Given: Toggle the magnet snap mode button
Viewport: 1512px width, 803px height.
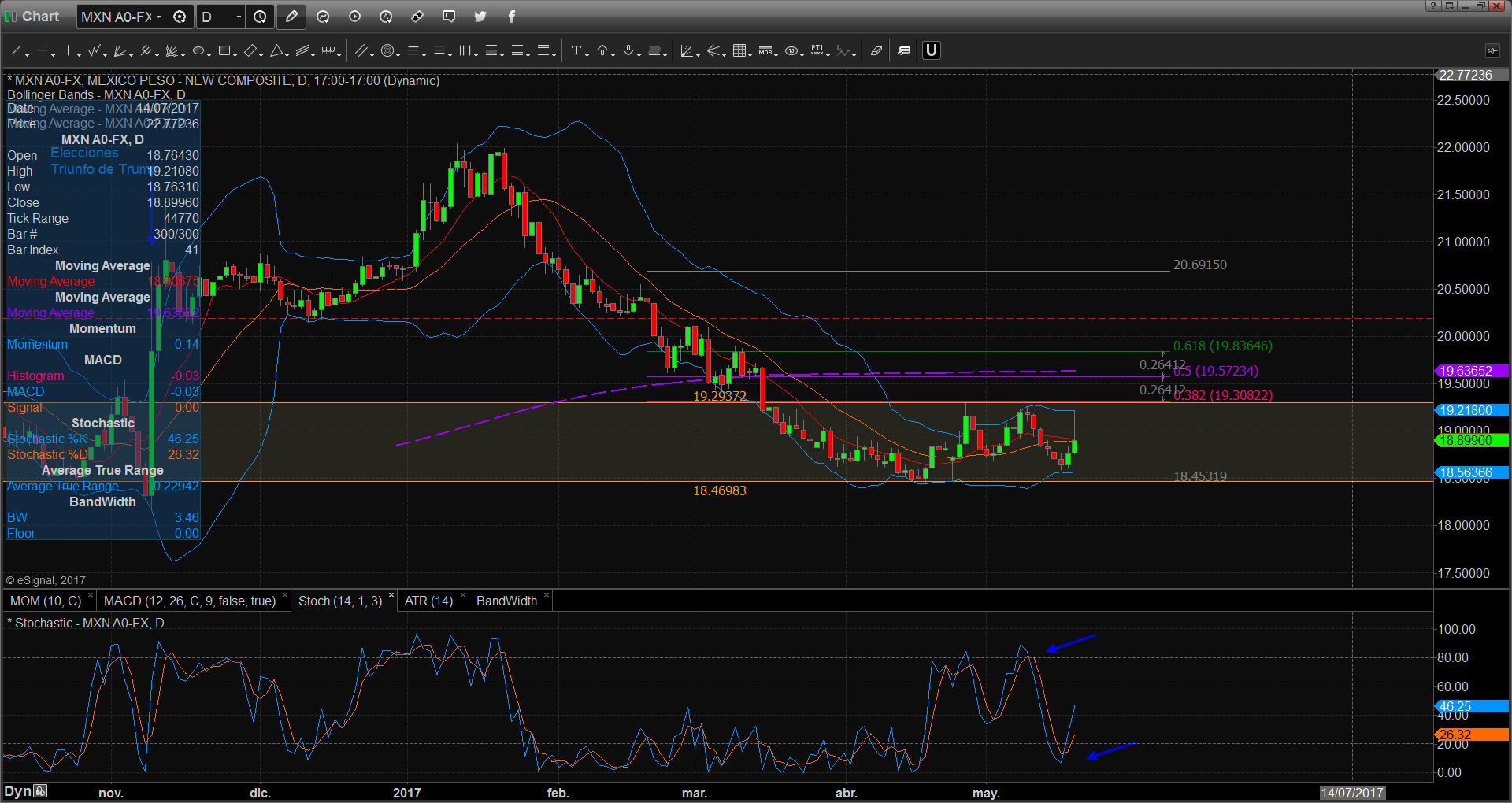Looking at the screenshot, I should click(932, 51).
